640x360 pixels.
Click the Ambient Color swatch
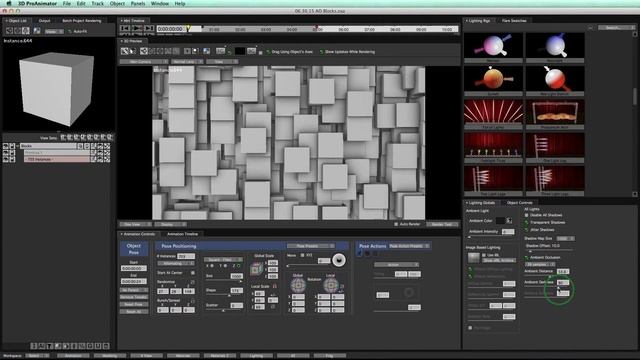tap(500, 220)
